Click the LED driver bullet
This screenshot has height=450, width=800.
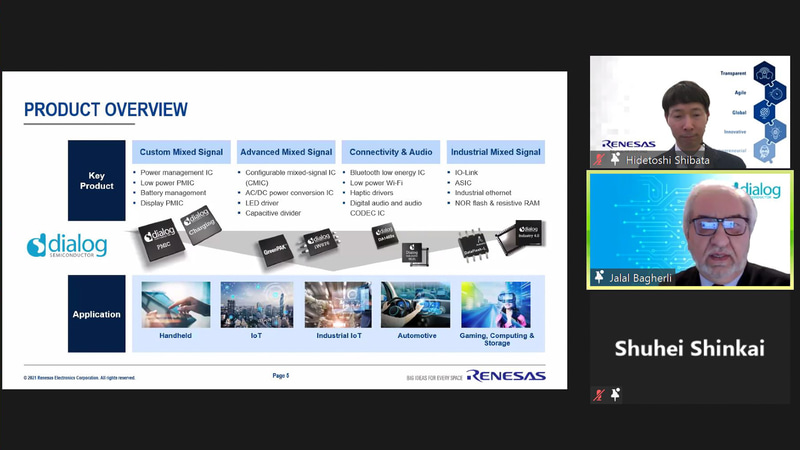pyautogui.click(x=262, y=203)
